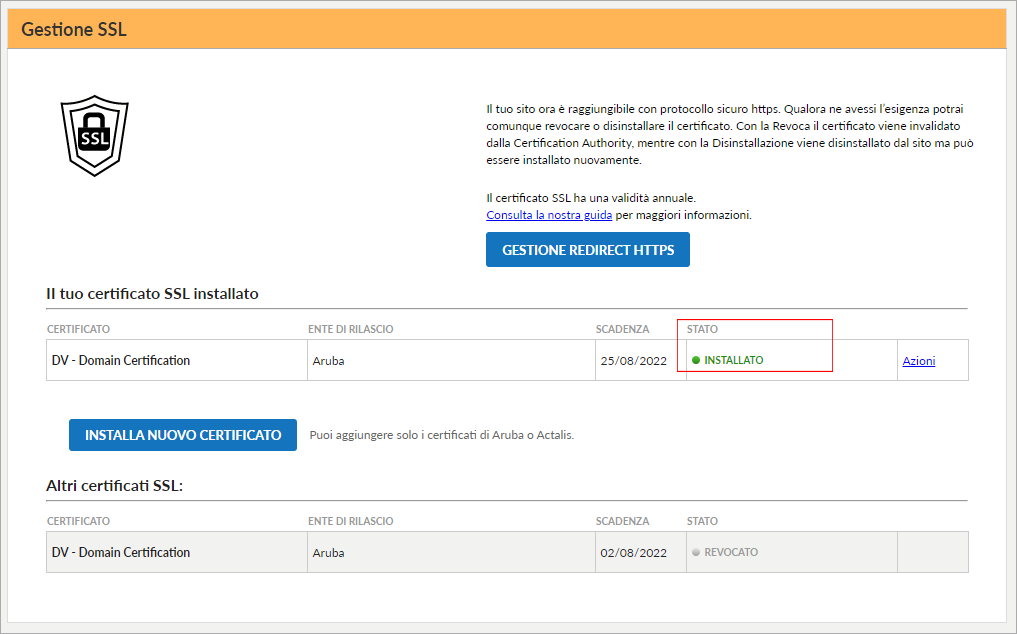This screenshot has width=1017, height=634.
Task: Click the Installa Nuovo Certificato button
Action: 183,435
